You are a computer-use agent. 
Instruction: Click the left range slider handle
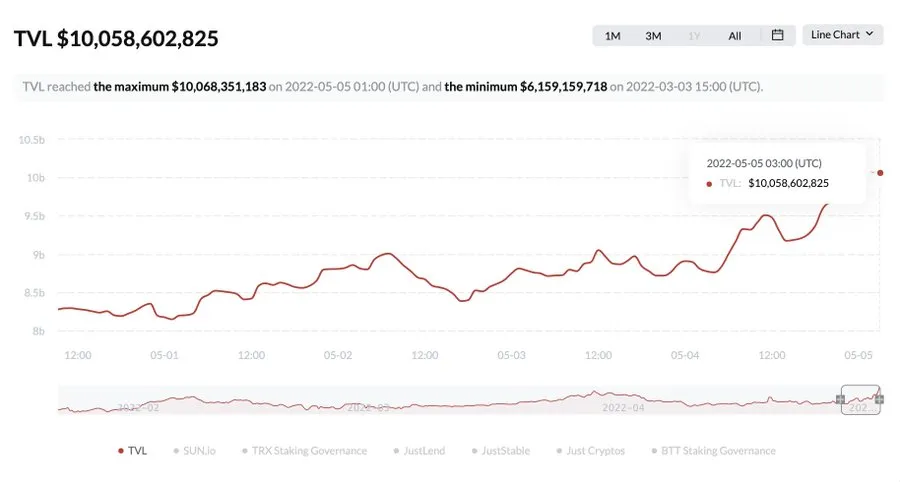click(840, 399)
